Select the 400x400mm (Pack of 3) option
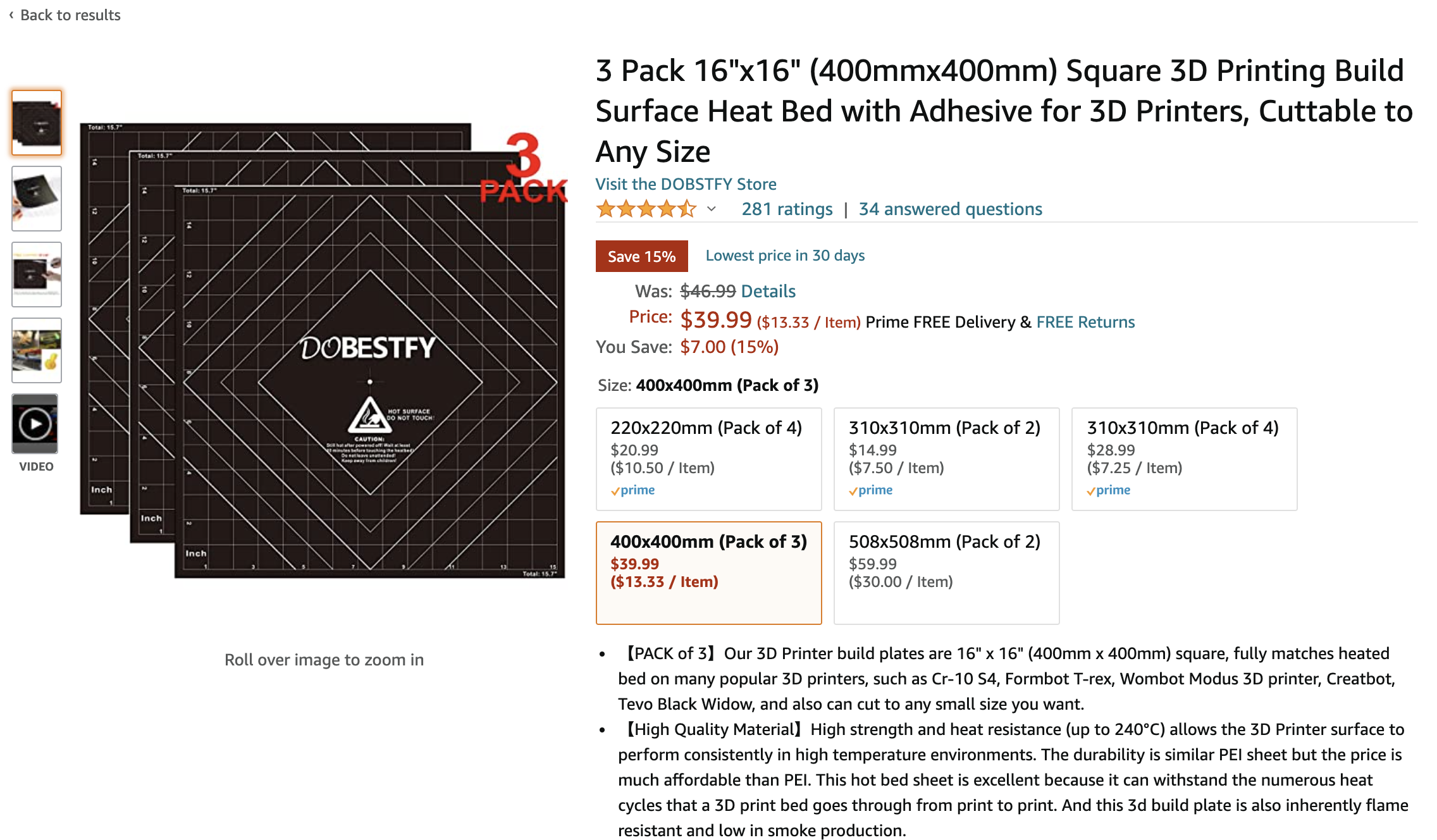This screenshot has width=1437, height=840. [708, 573]
